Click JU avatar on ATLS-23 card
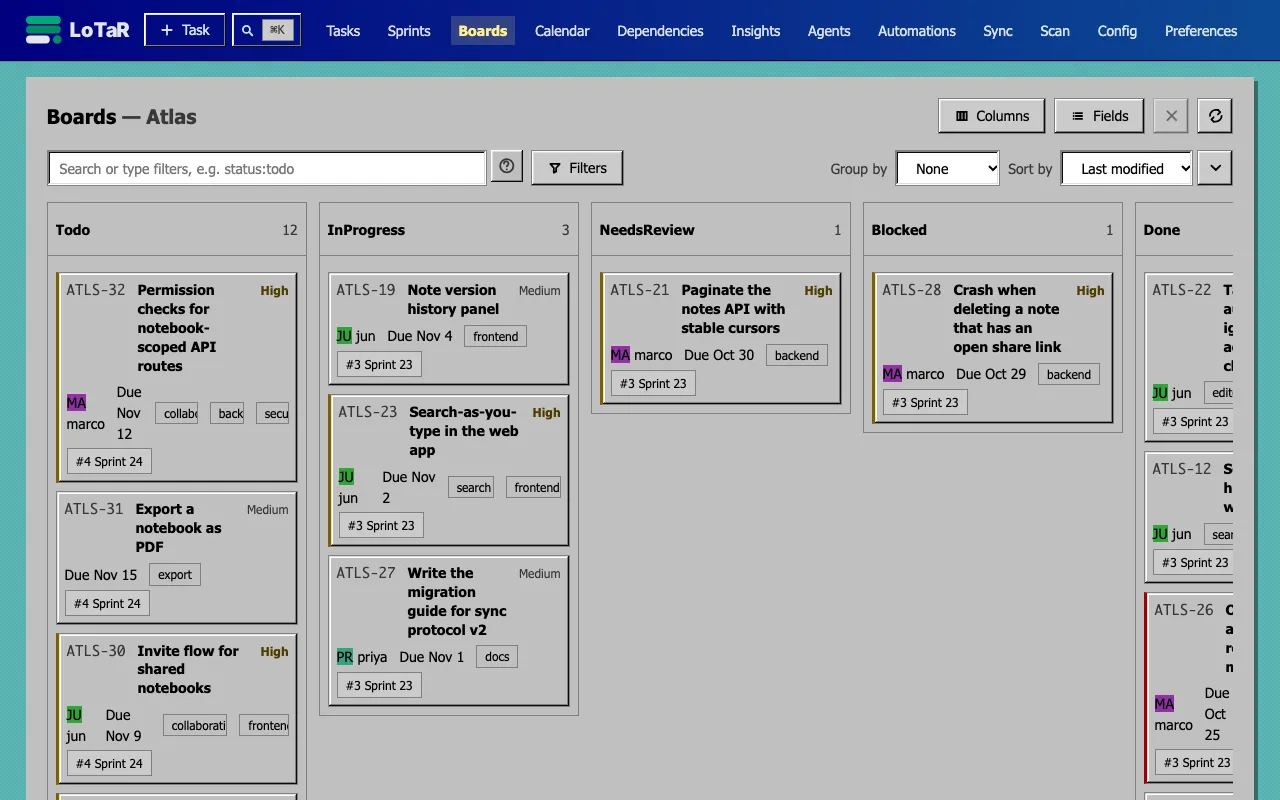Viewport: 1280px width, 800px height. tap(346, 477)
